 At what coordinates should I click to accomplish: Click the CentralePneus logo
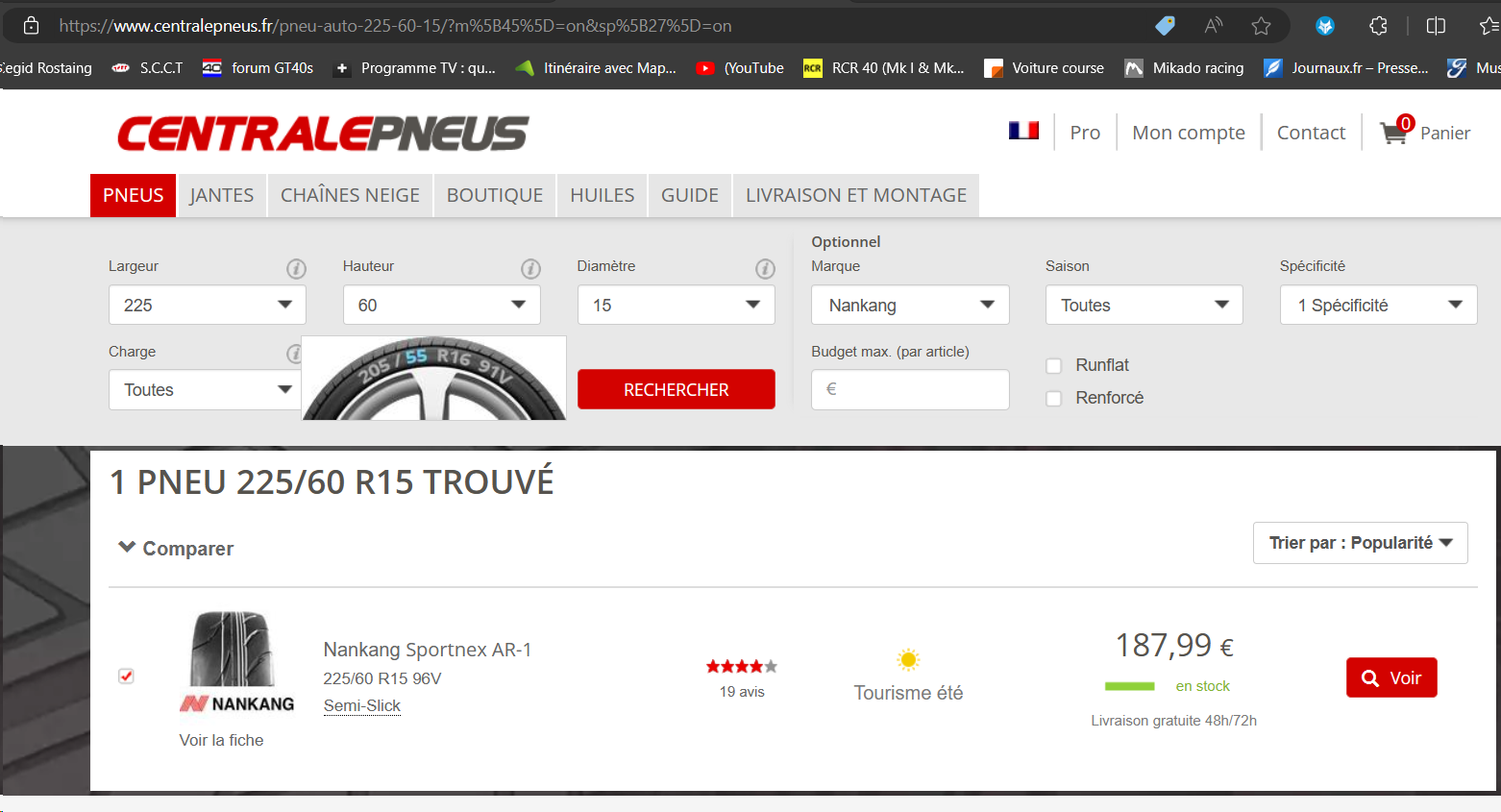click(x=323, y=134)
